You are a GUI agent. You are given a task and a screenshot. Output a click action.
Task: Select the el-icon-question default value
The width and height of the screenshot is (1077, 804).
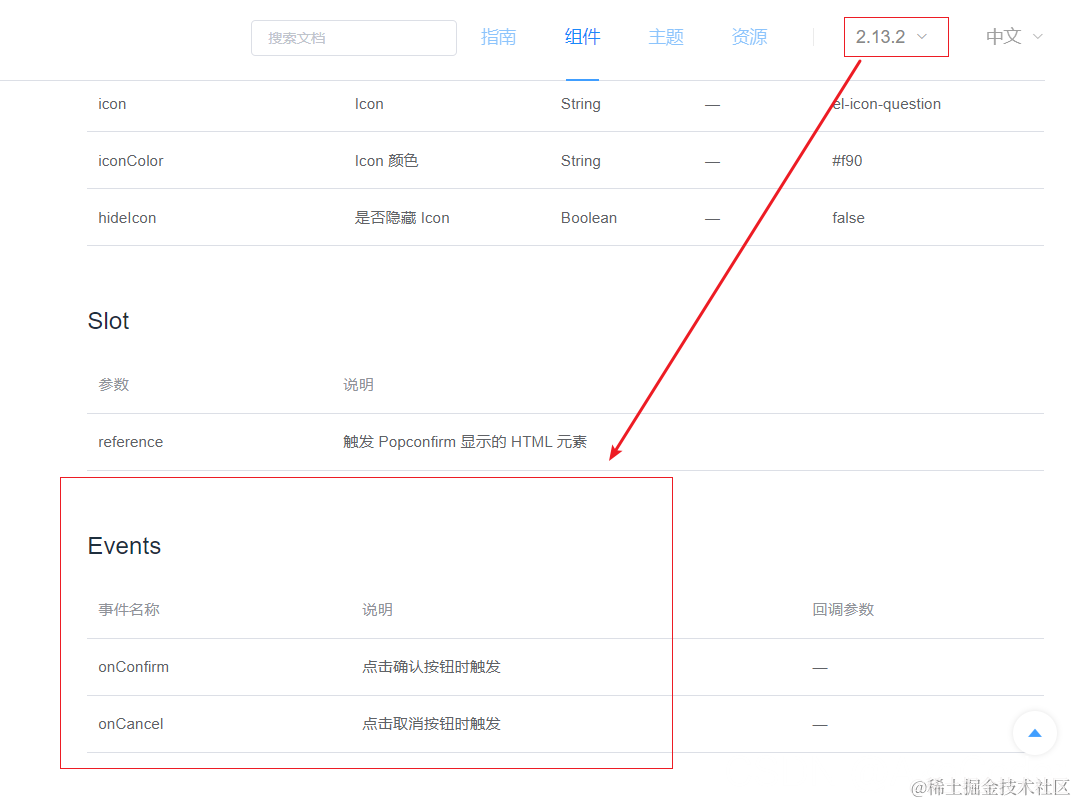tap(886, 104)
